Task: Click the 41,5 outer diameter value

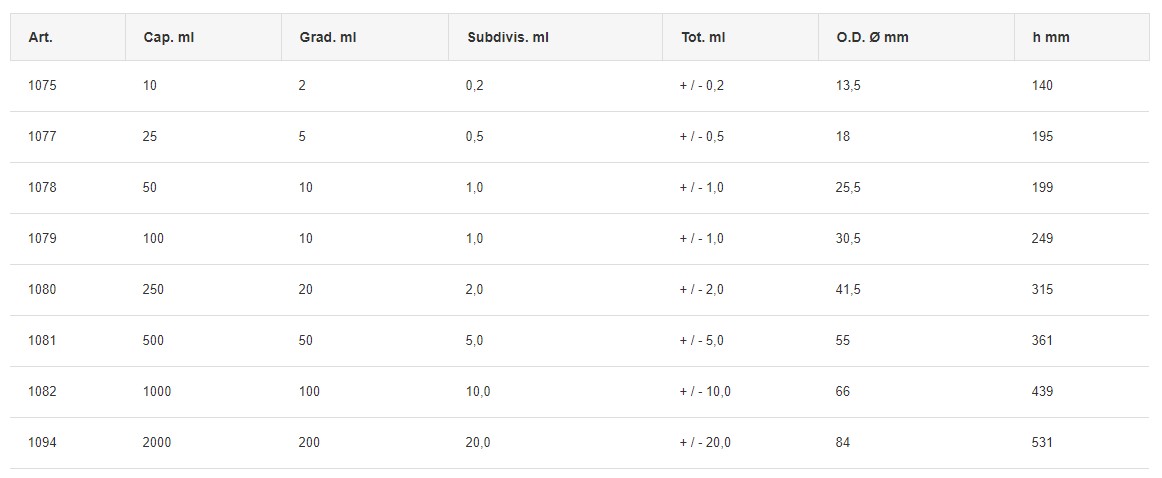Action: tap(848, 290)
